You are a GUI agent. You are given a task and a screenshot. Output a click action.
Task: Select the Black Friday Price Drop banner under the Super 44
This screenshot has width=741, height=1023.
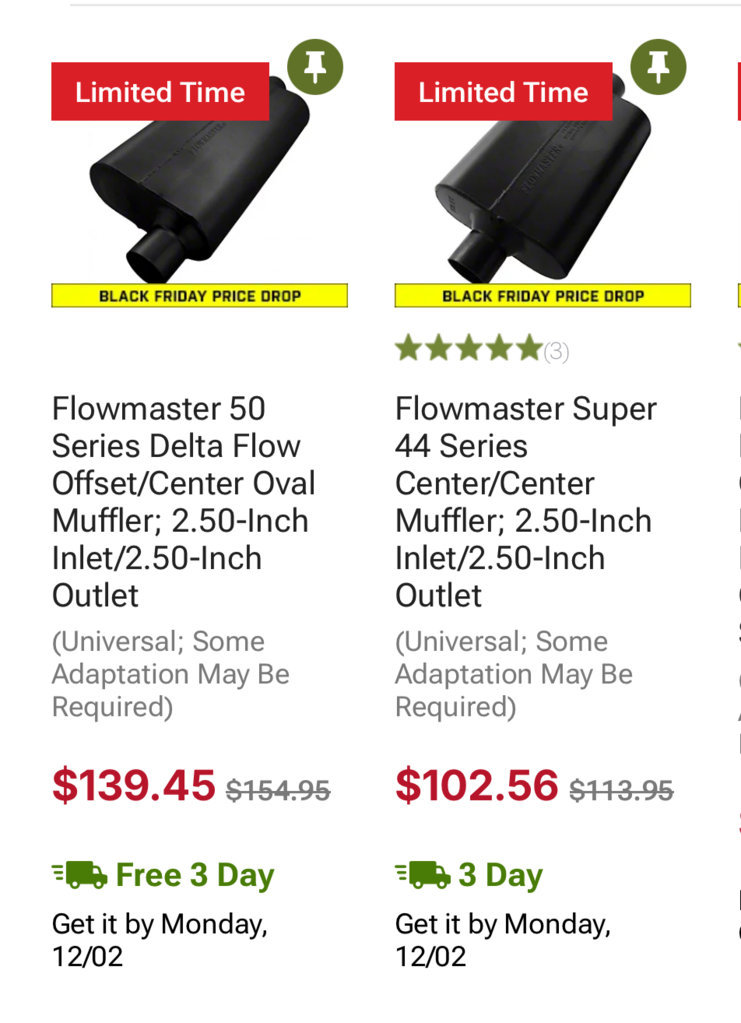click(x=543, y=296)
